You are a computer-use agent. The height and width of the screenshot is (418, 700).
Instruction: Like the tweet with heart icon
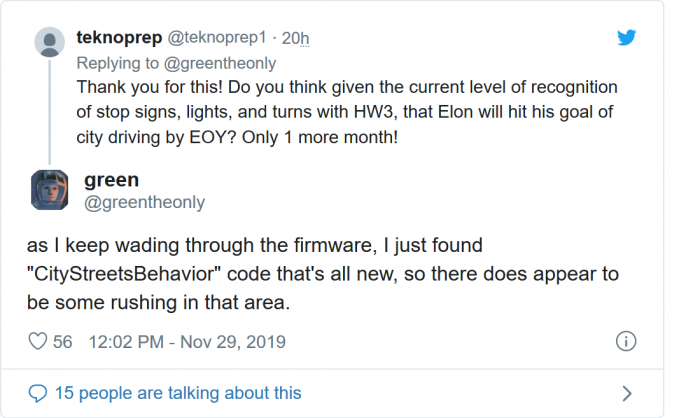click(39, 342)
